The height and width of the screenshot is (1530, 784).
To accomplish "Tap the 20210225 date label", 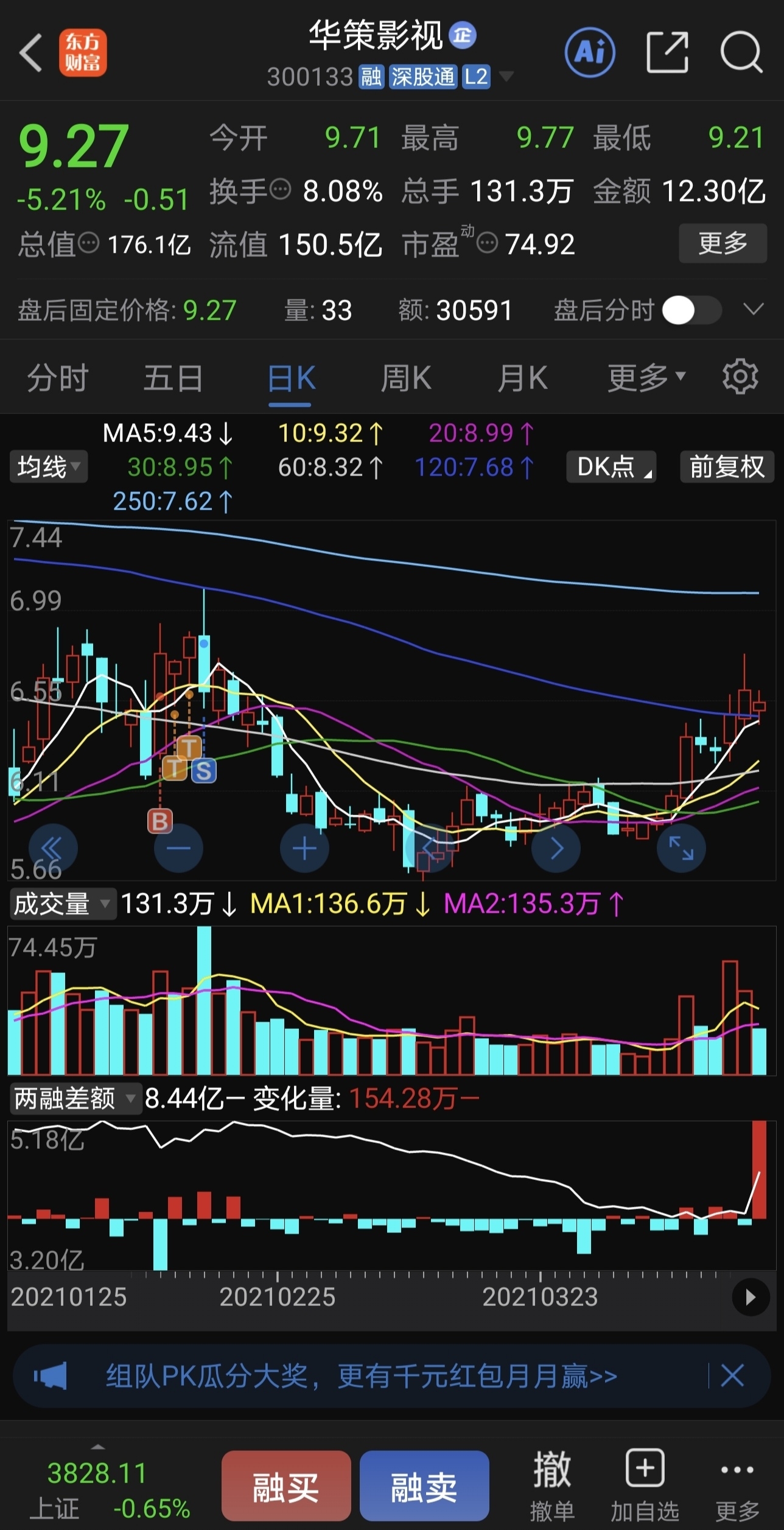I will coord(277,1297).
